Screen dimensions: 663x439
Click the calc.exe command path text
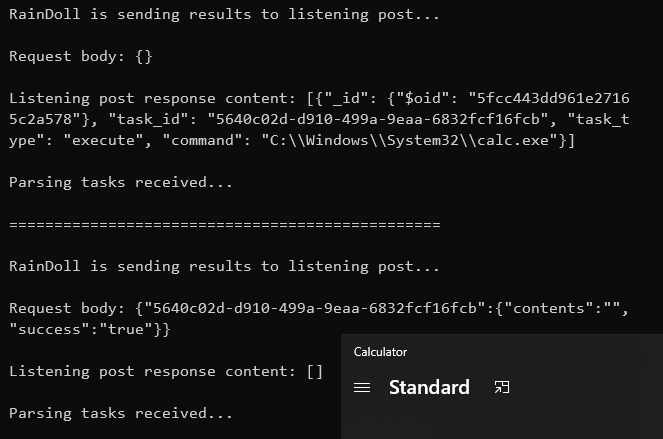click(414, 140)
